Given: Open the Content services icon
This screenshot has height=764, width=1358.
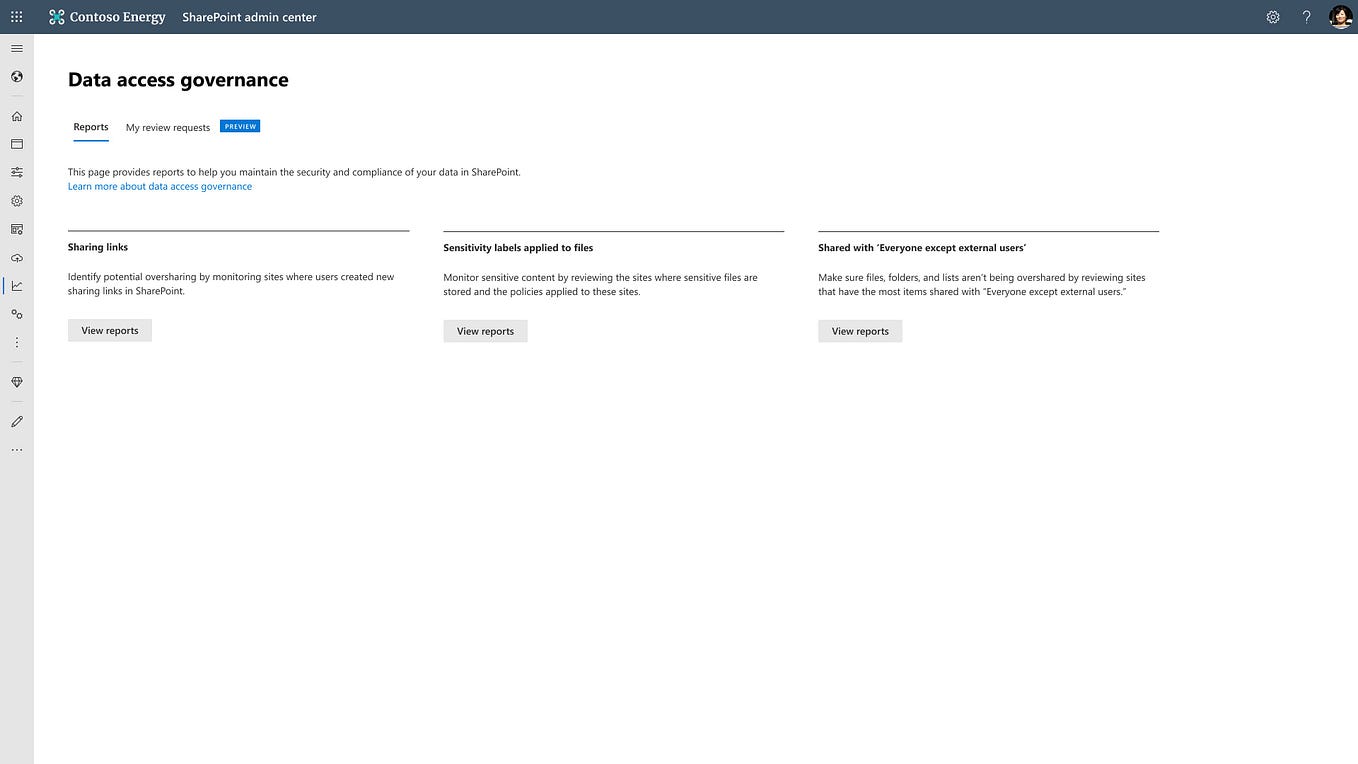Looking at the screenshot, I should pos(16,229).
